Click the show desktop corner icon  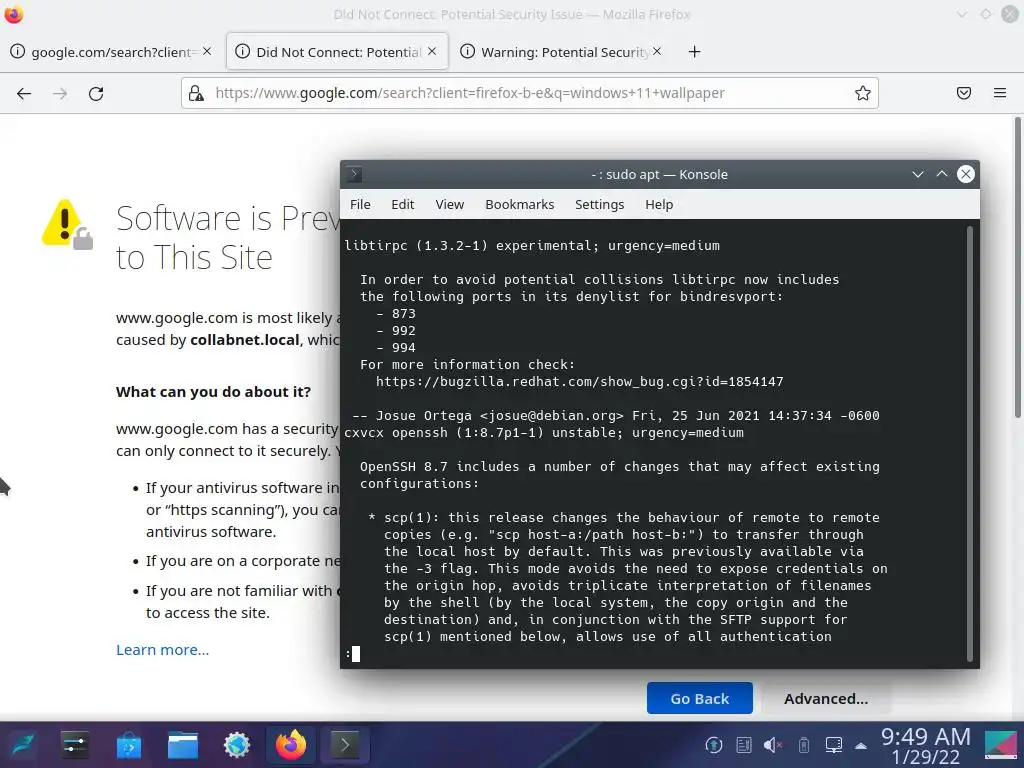pos(1001,745)
